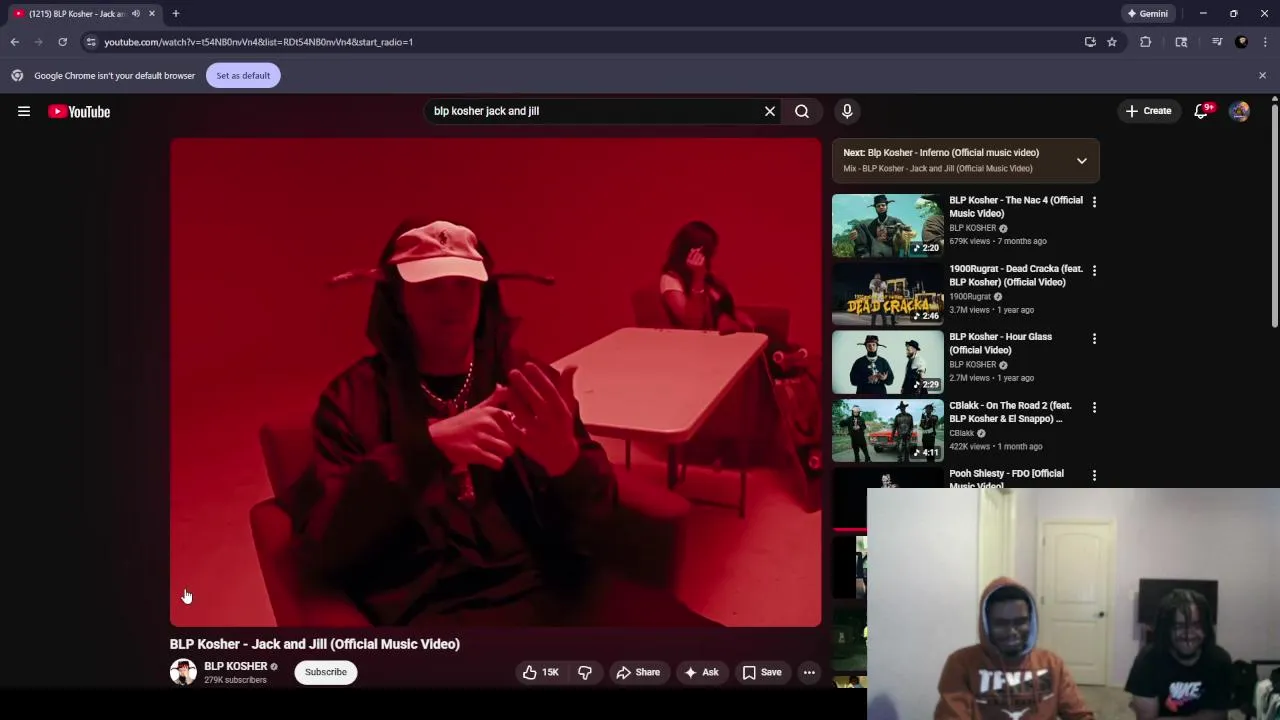The height and width of the screenshot is (720, 1280).
Task: Collapse the Mix playlist panel
Action: tap(1081, 160)
